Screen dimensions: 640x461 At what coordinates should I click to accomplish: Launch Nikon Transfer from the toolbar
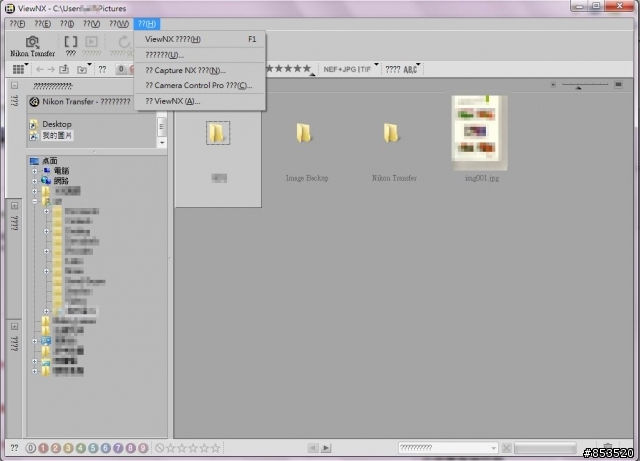[32, 46]
